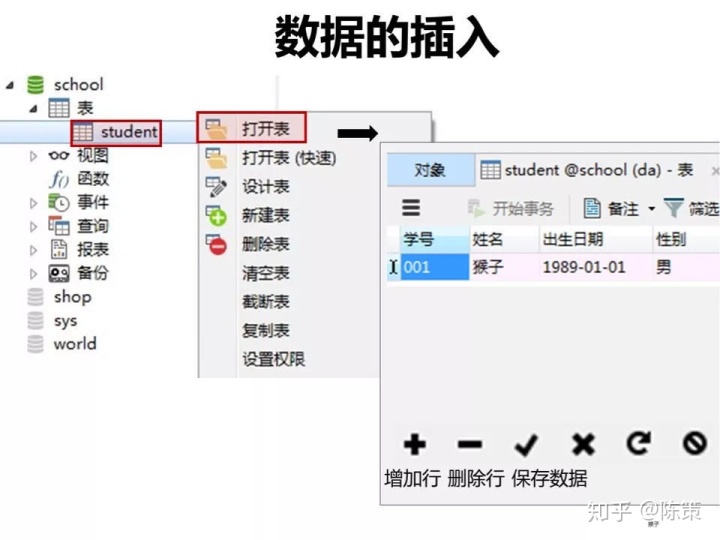Switch to the 对象 tab

click(x=430, y=170)
